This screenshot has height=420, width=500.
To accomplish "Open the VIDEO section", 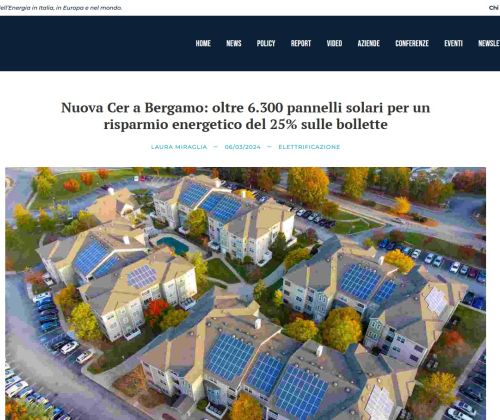I will point(334,43).
